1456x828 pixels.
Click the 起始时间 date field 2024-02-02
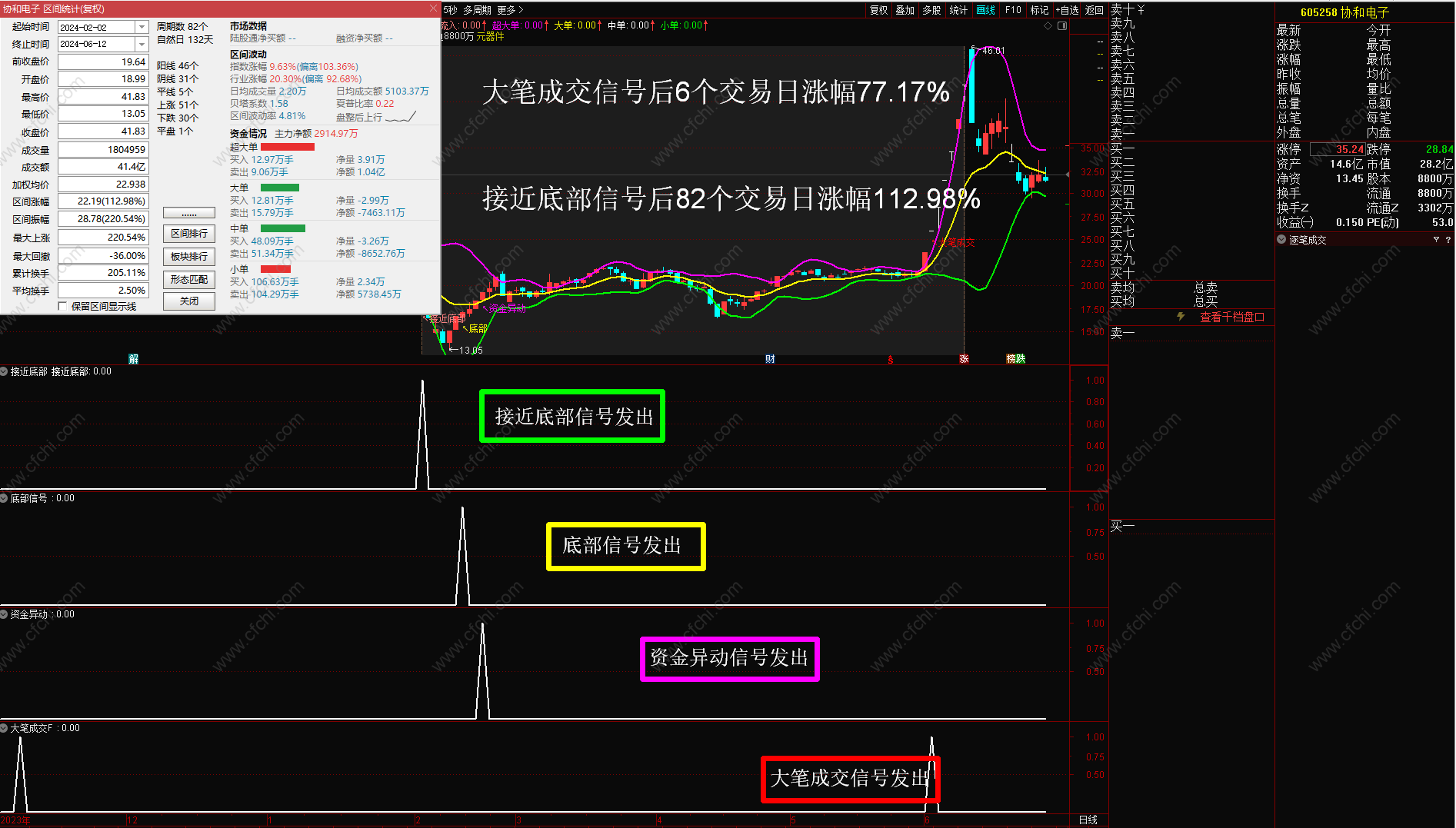96,27
